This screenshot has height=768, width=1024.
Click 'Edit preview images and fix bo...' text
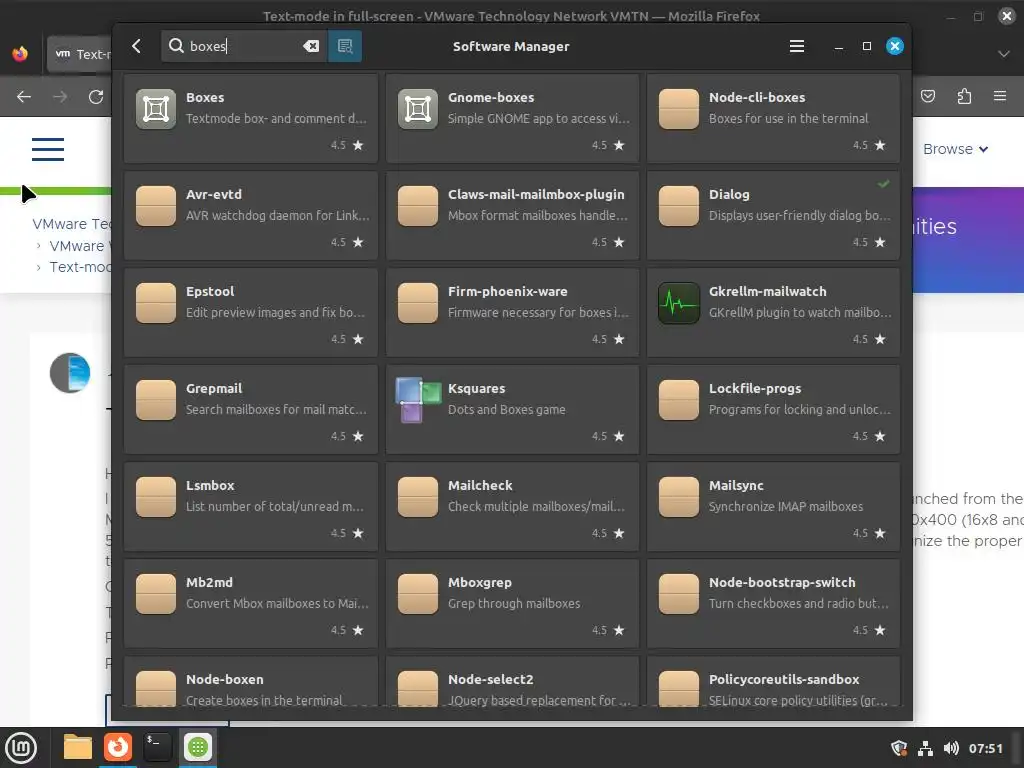click(x=275, y=312)
